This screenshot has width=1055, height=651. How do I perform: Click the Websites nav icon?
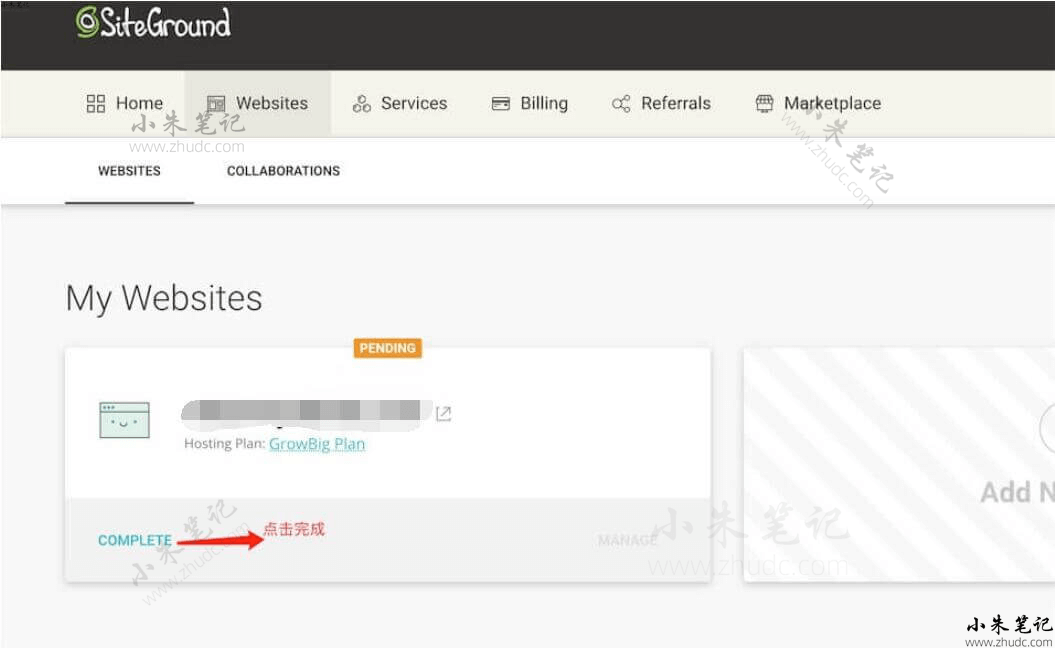coord(216,104)
